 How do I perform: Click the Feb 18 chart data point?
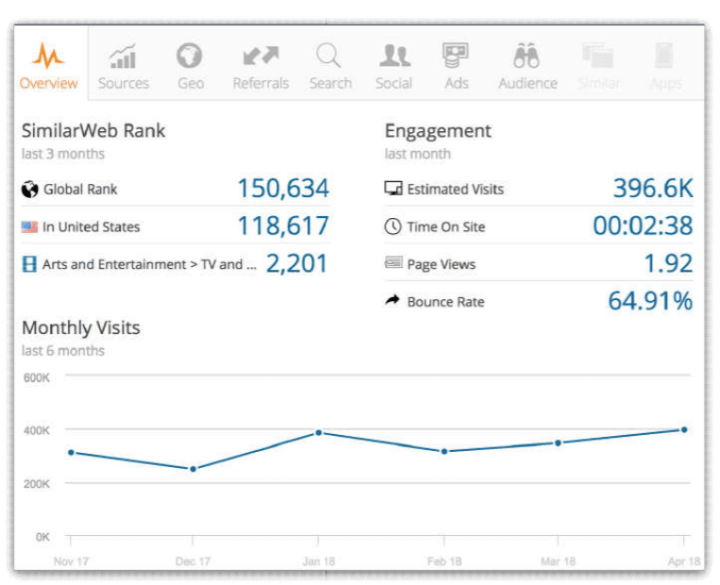pos(444,451)
